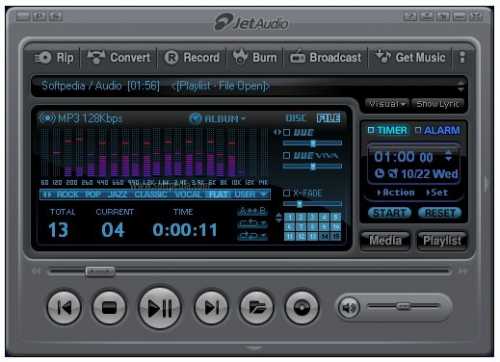Expand the Set menu in timer

tap(436, 193)
